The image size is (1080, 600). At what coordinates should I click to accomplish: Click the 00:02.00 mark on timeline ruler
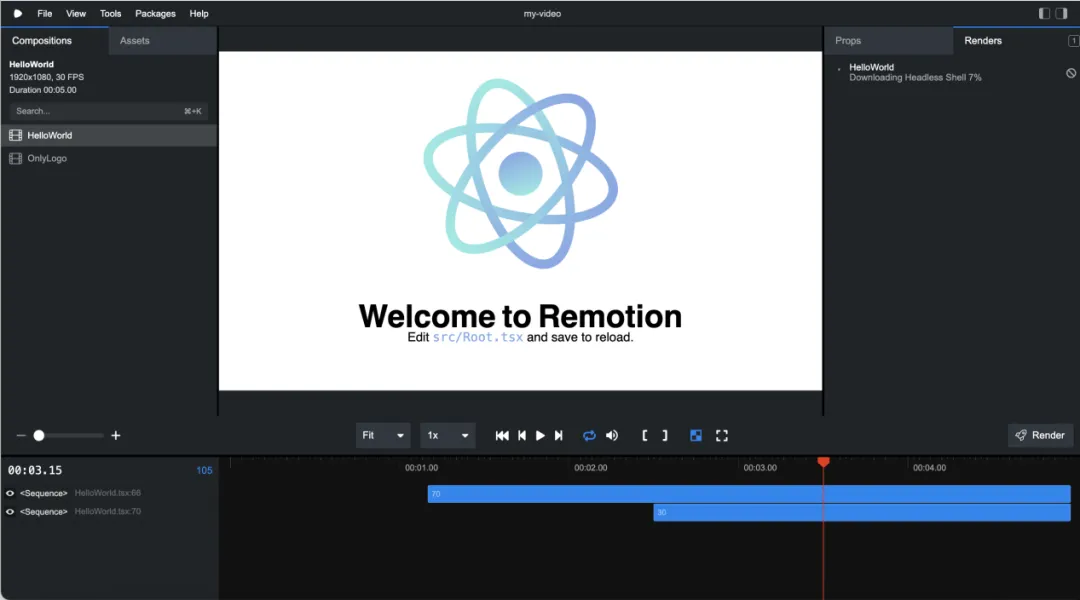[x=591, y=468]
